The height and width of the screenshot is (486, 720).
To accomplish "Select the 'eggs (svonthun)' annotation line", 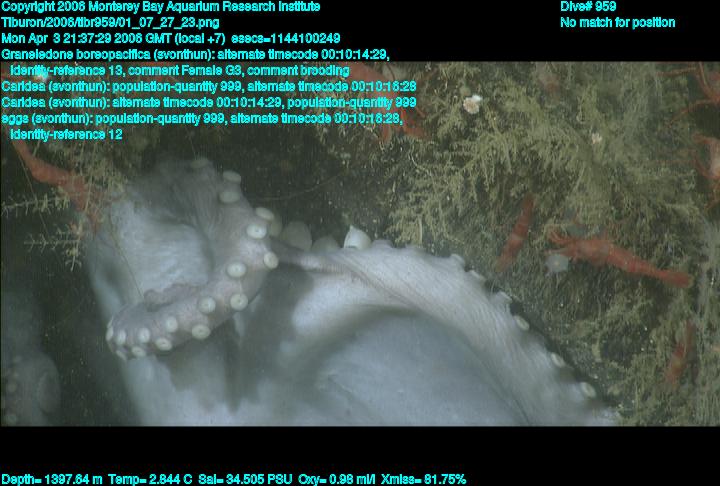I will [x=202, y=119].
